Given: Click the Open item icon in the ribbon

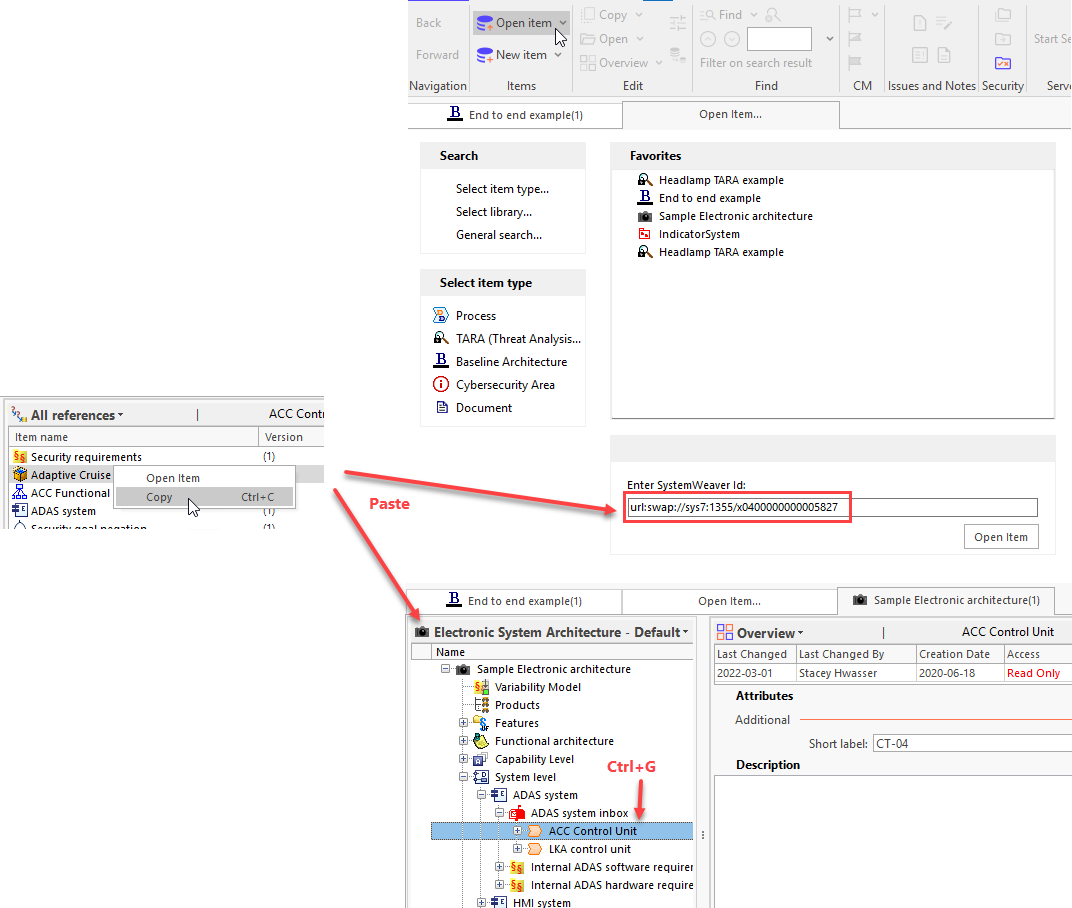Looking at the screenshot, I should click(485, 23).
